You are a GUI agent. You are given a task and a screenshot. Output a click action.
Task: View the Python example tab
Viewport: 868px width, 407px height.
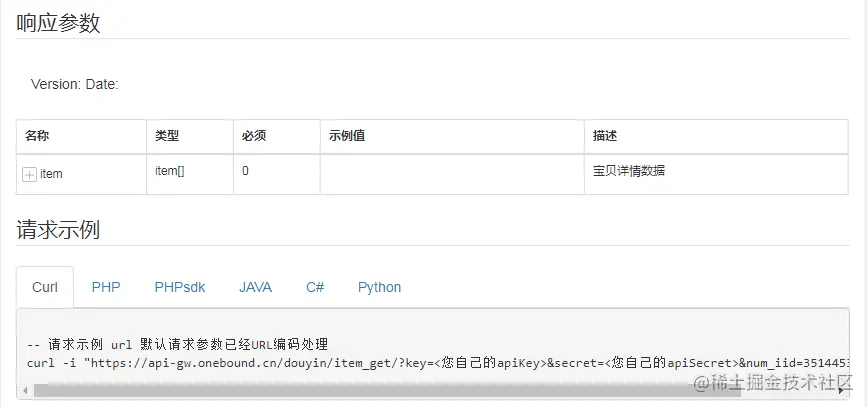pos(380,287)
